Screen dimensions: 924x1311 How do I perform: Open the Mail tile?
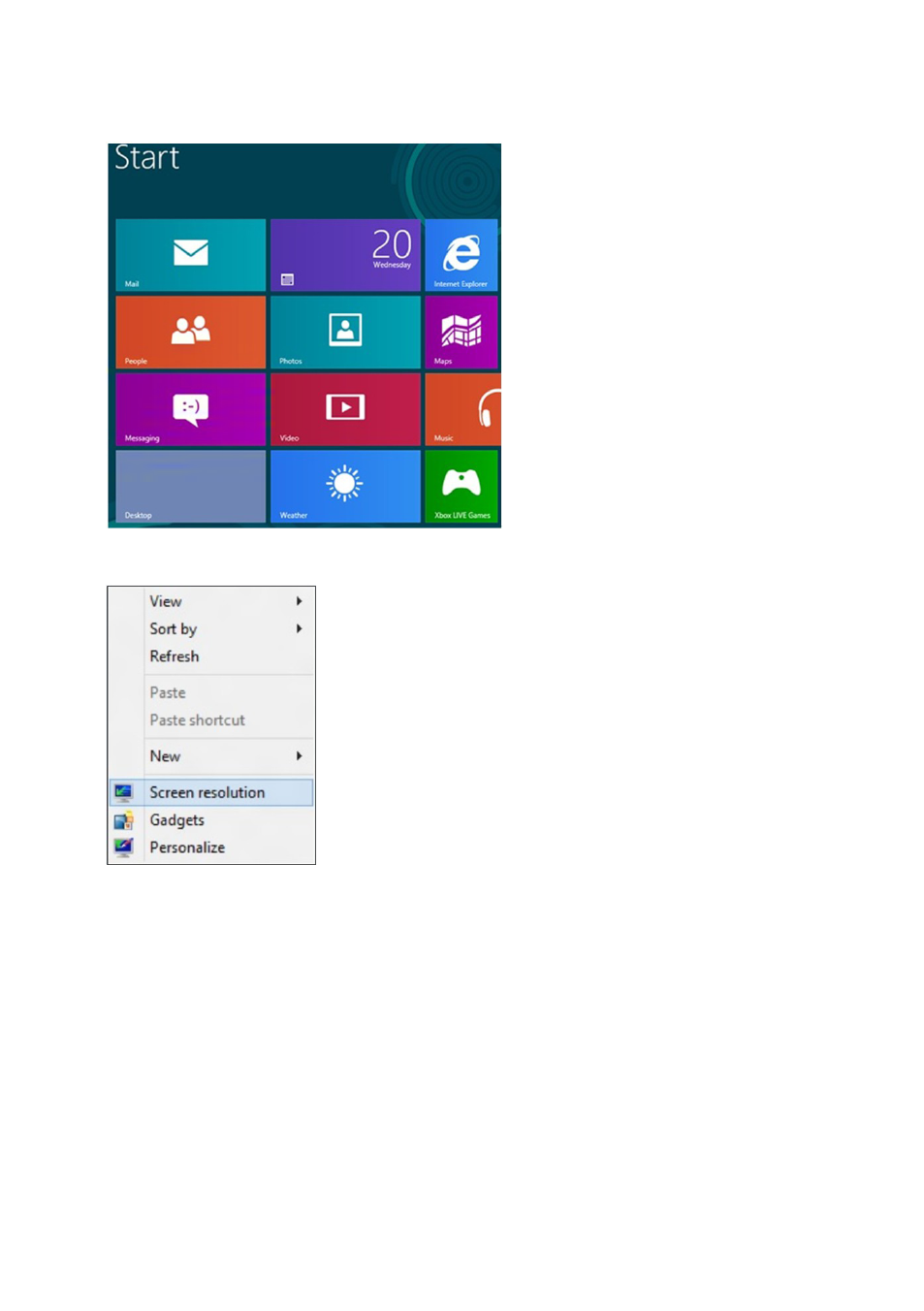pos(190,255)
